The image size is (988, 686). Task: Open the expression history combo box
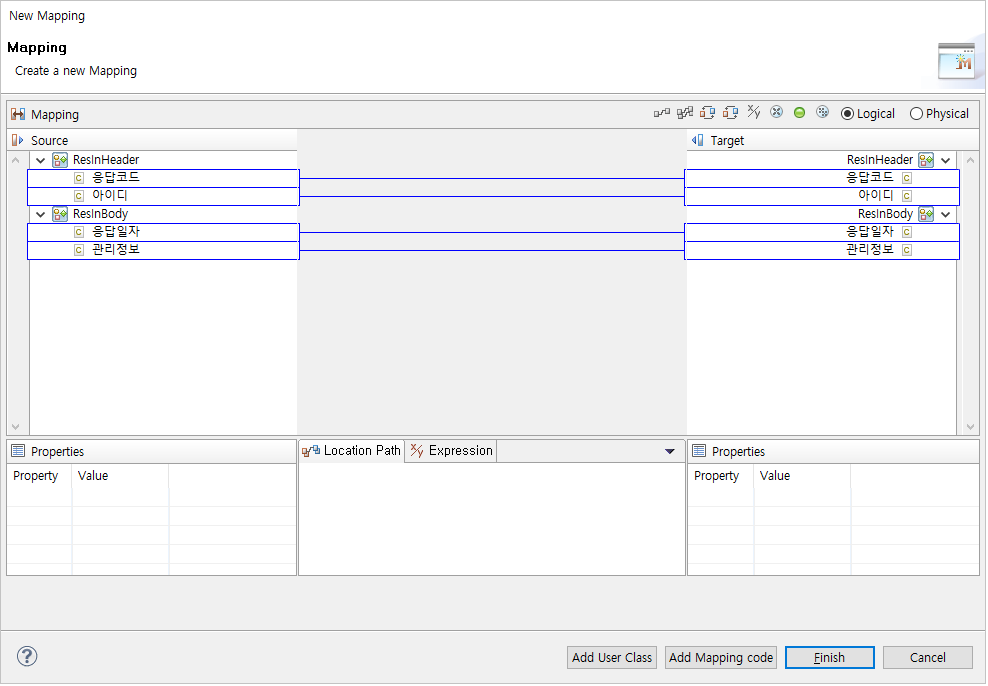tap(670, 450)
